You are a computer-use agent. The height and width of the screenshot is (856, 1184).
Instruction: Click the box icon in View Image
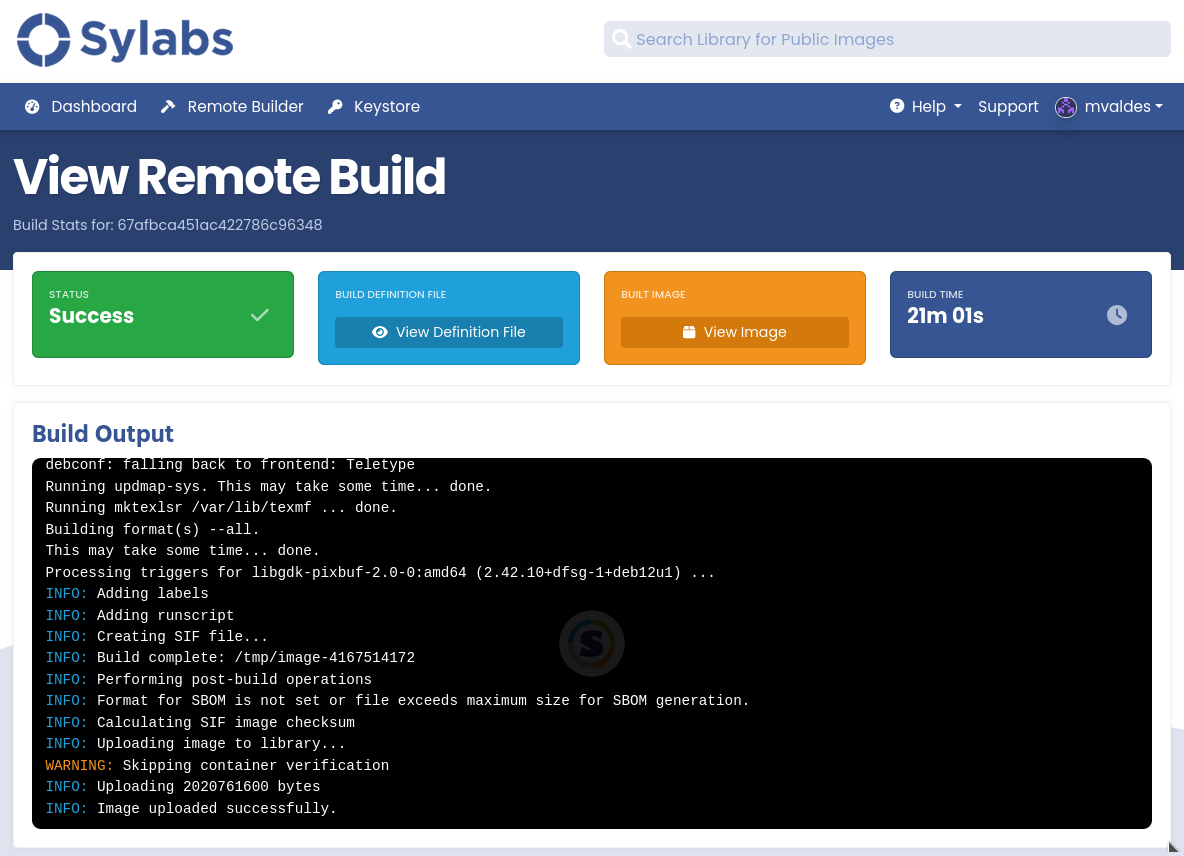point(689,332)
